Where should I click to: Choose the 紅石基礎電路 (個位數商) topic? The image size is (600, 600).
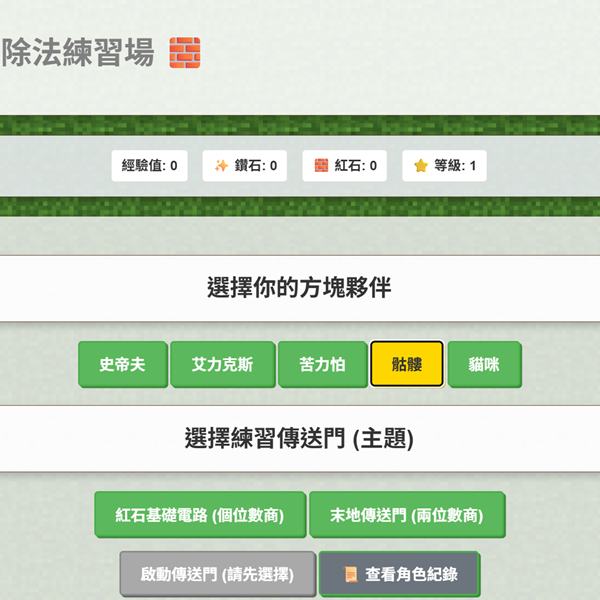click(199, 516)
